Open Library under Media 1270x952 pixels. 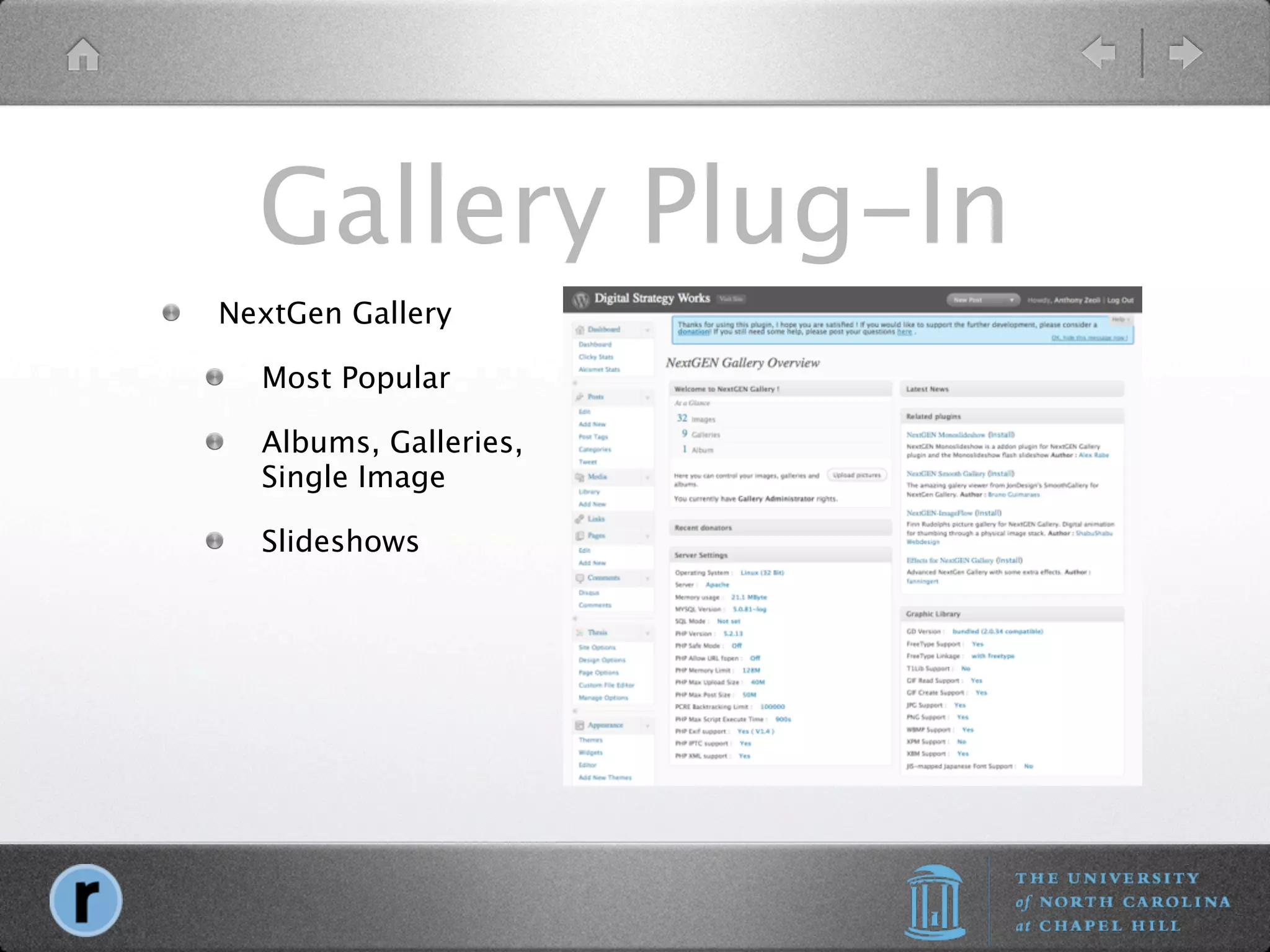pyautogui.click(x=589, y=491)
